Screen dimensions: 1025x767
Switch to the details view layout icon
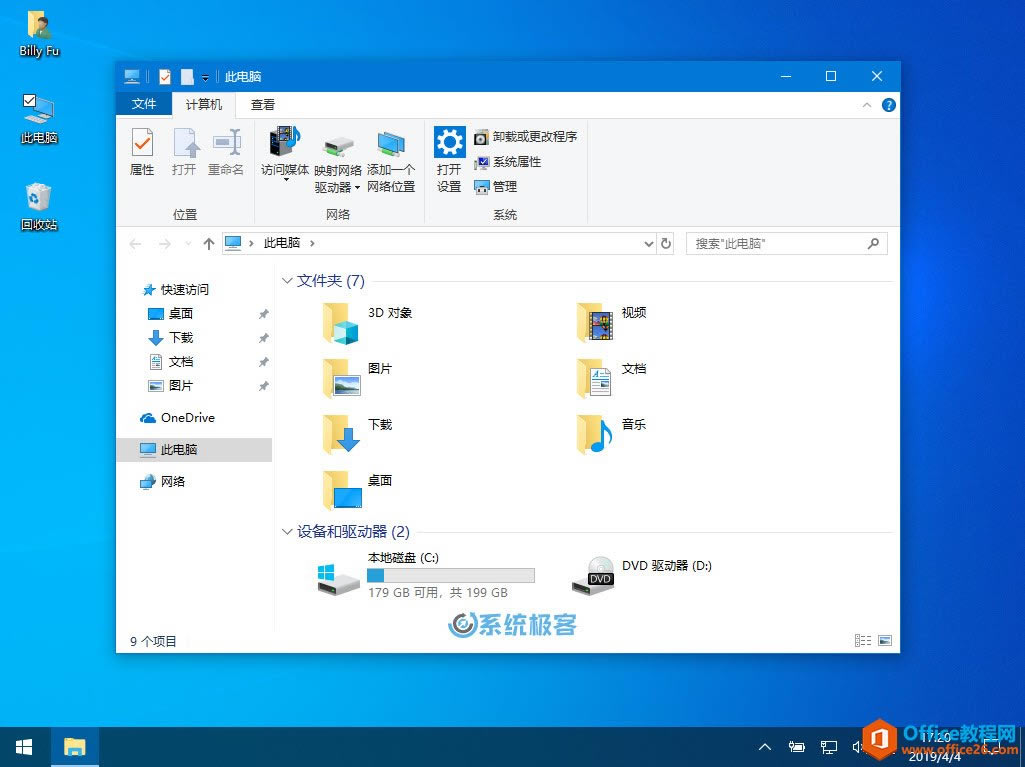click(863, 640)
